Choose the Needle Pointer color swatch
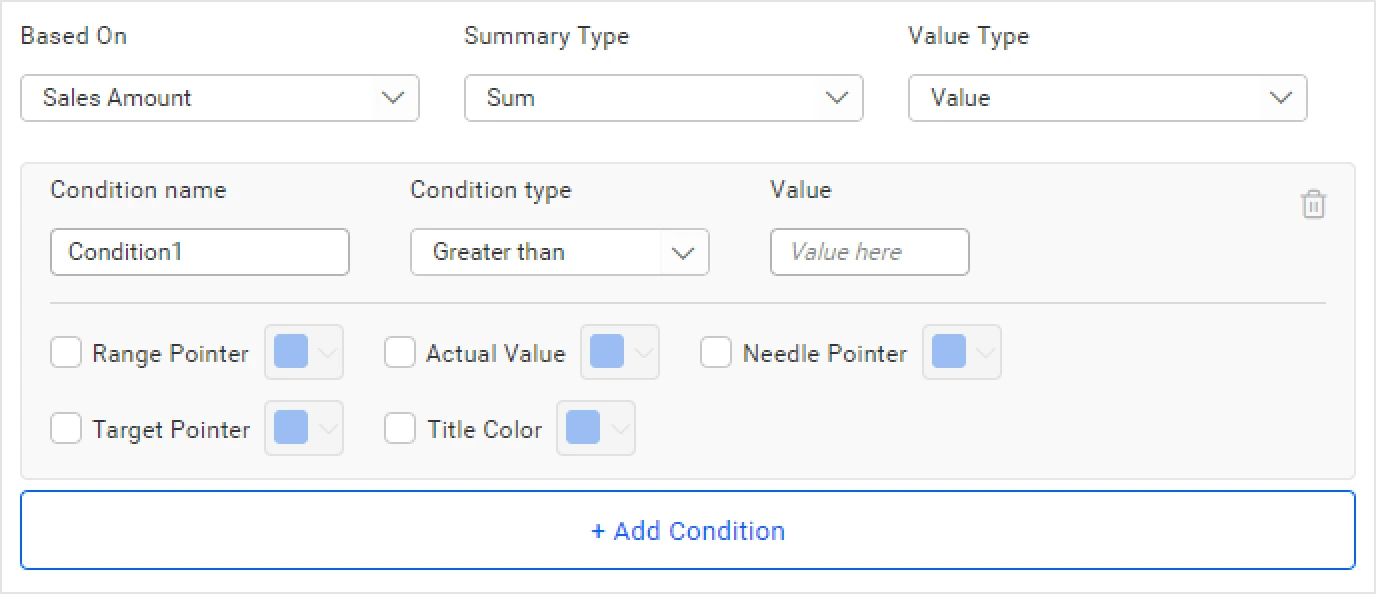 pyautogui.click(x=961, y=352)
